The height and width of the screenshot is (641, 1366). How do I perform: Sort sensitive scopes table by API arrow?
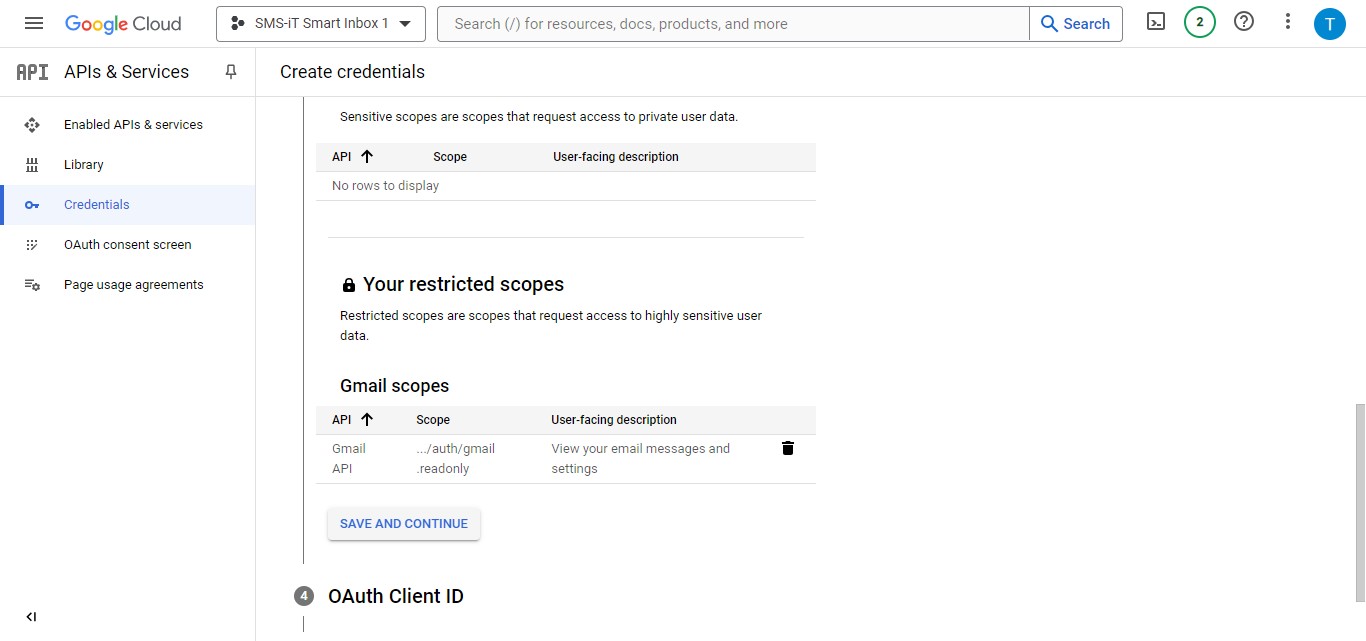366,157
